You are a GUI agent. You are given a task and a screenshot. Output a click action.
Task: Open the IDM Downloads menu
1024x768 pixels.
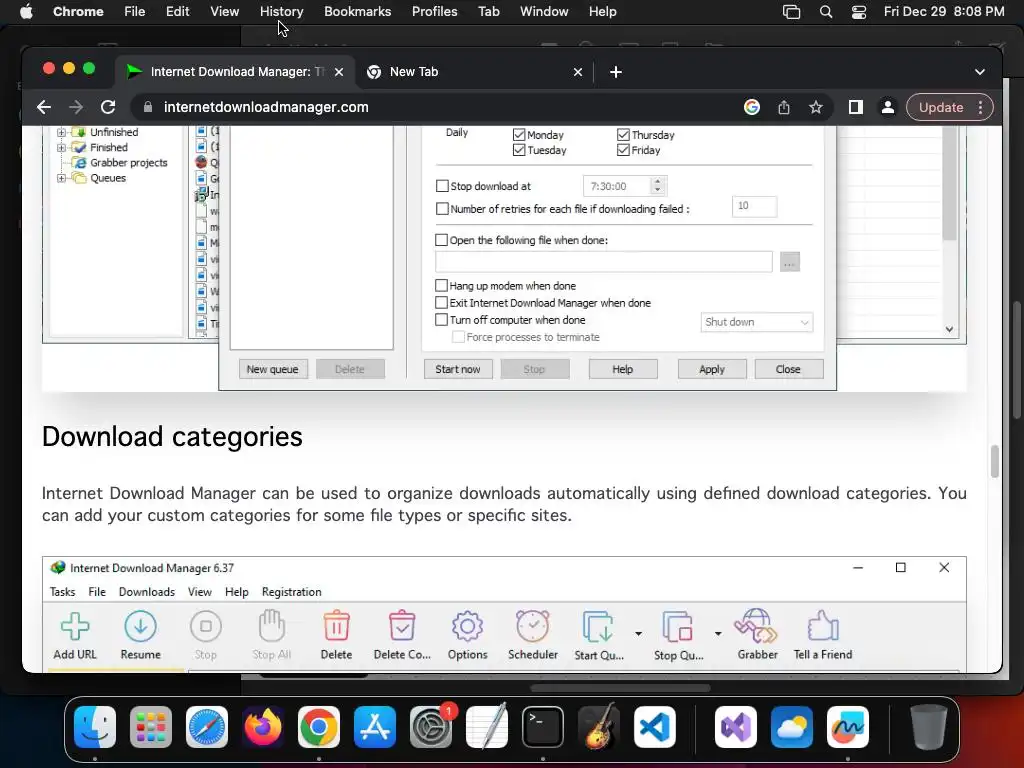point(146,592)
